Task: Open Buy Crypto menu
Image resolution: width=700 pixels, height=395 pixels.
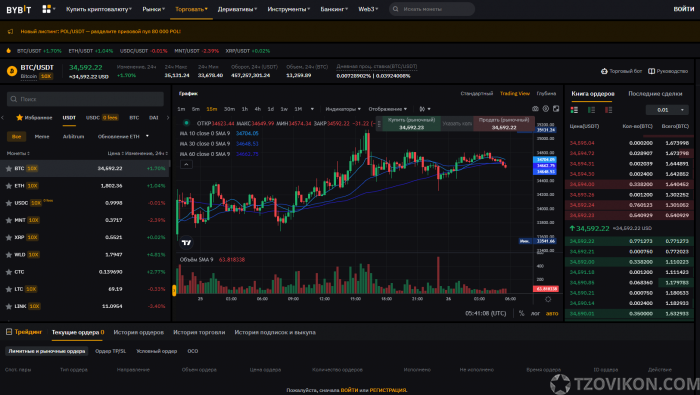Action: 99,9
